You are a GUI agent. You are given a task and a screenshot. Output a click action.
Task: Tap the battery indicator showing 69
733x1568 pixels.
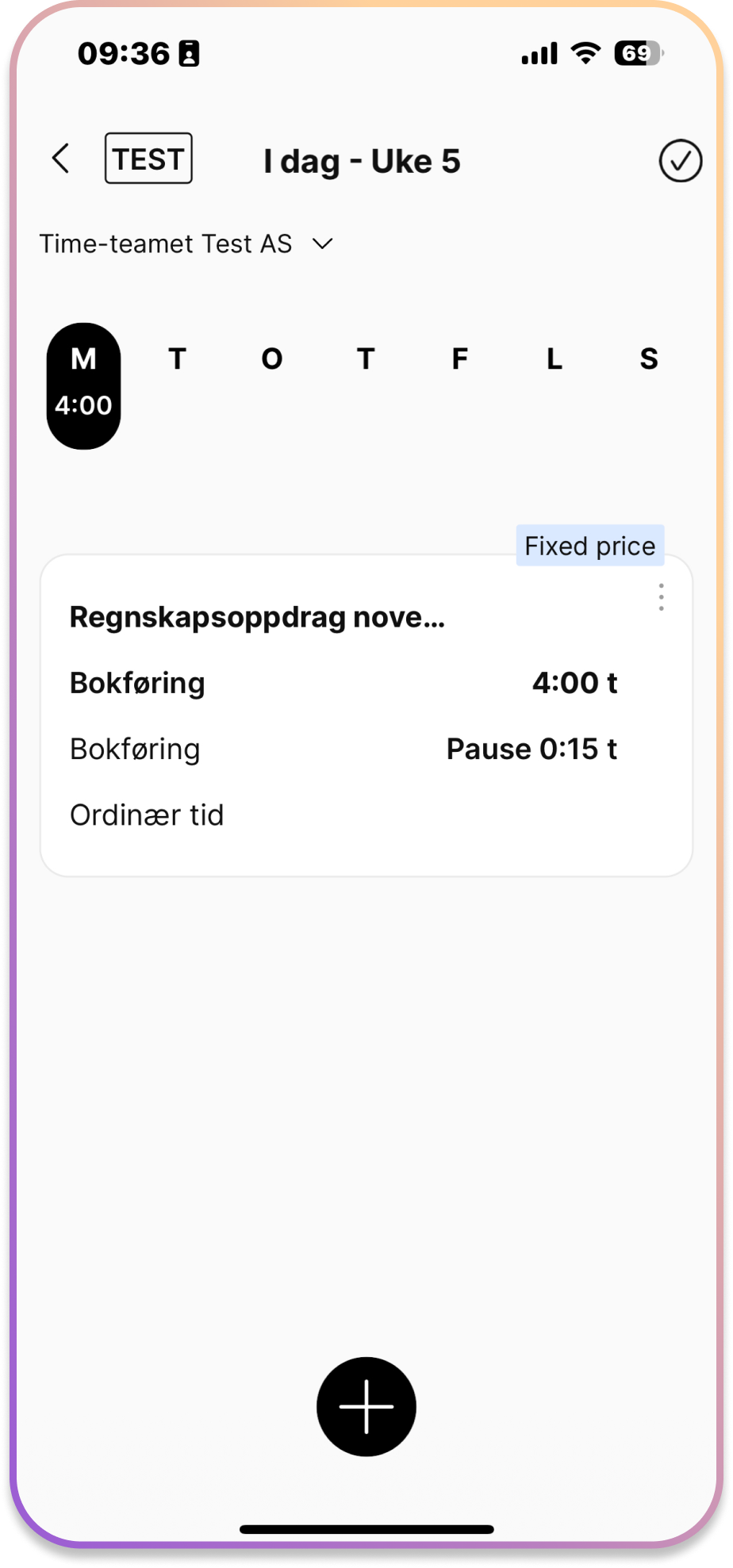pyautogui.click(x=639, y=53)
